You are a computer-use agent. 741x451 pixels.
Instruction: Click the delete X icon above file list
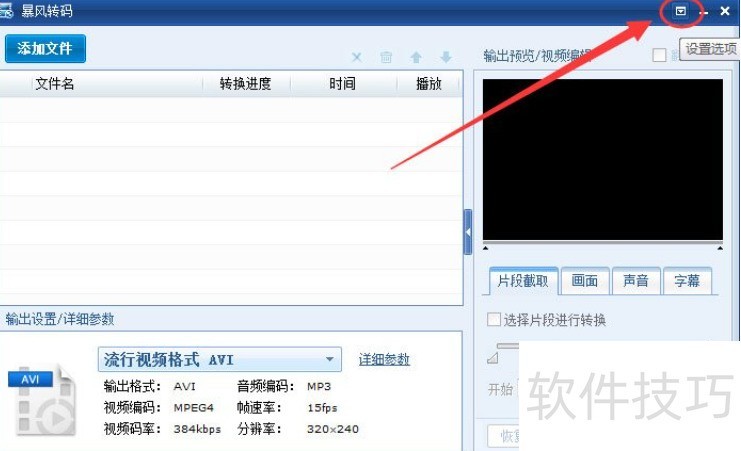(x=357, y=58)
